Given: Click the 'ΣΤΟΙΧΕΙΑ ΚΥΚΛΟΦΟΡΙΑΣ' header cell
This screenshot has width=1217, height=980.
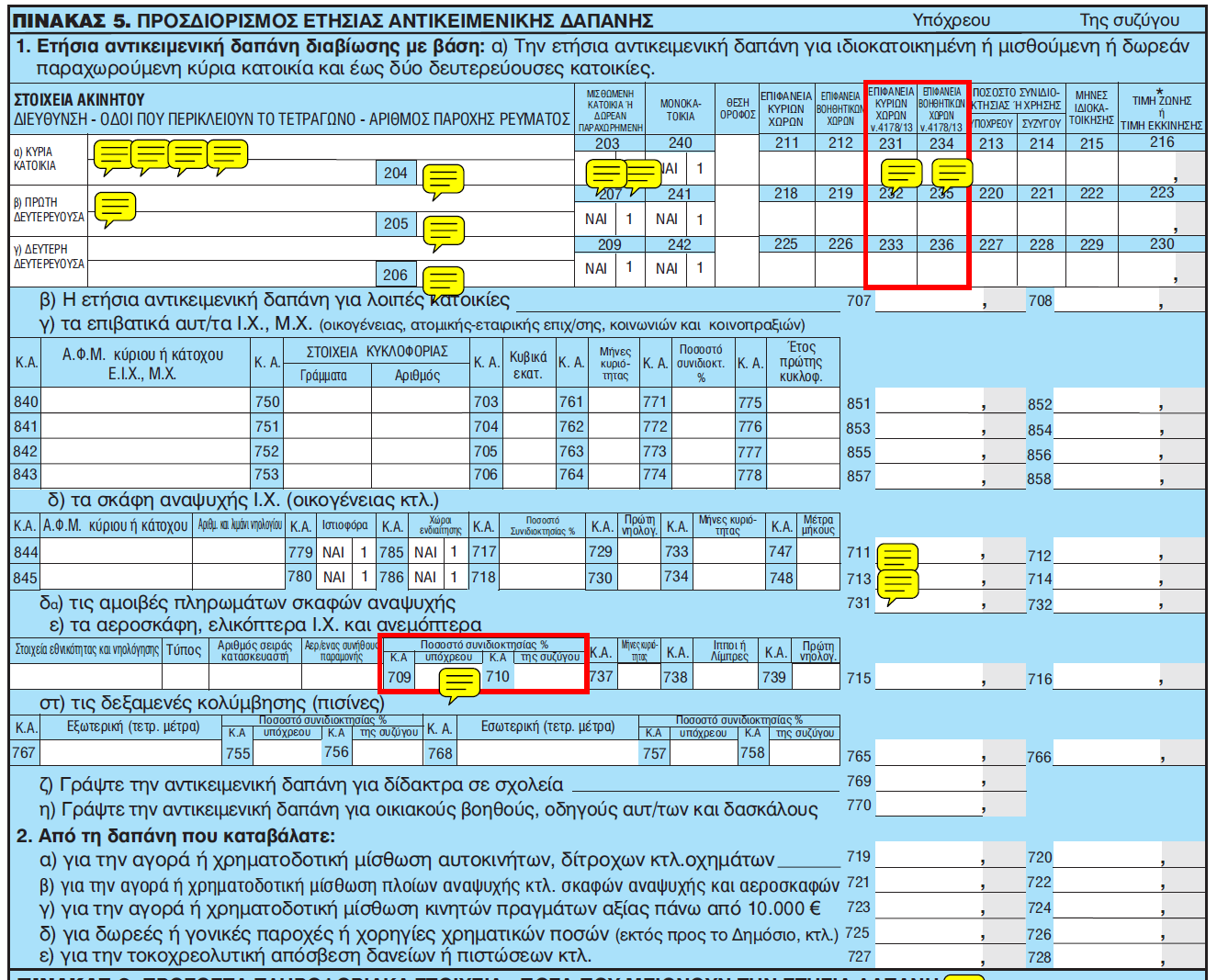Looking at the screenshot, I should pos(377,352).
